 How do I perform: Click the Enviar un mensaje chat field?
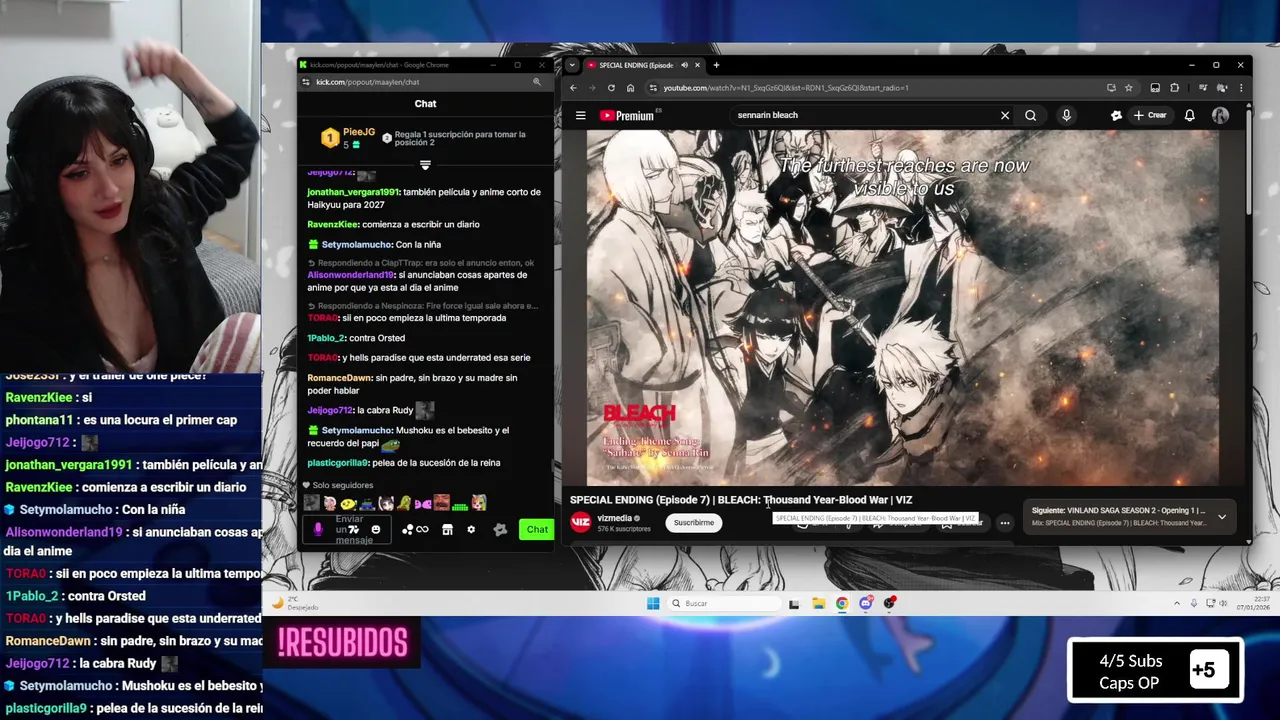349,529
